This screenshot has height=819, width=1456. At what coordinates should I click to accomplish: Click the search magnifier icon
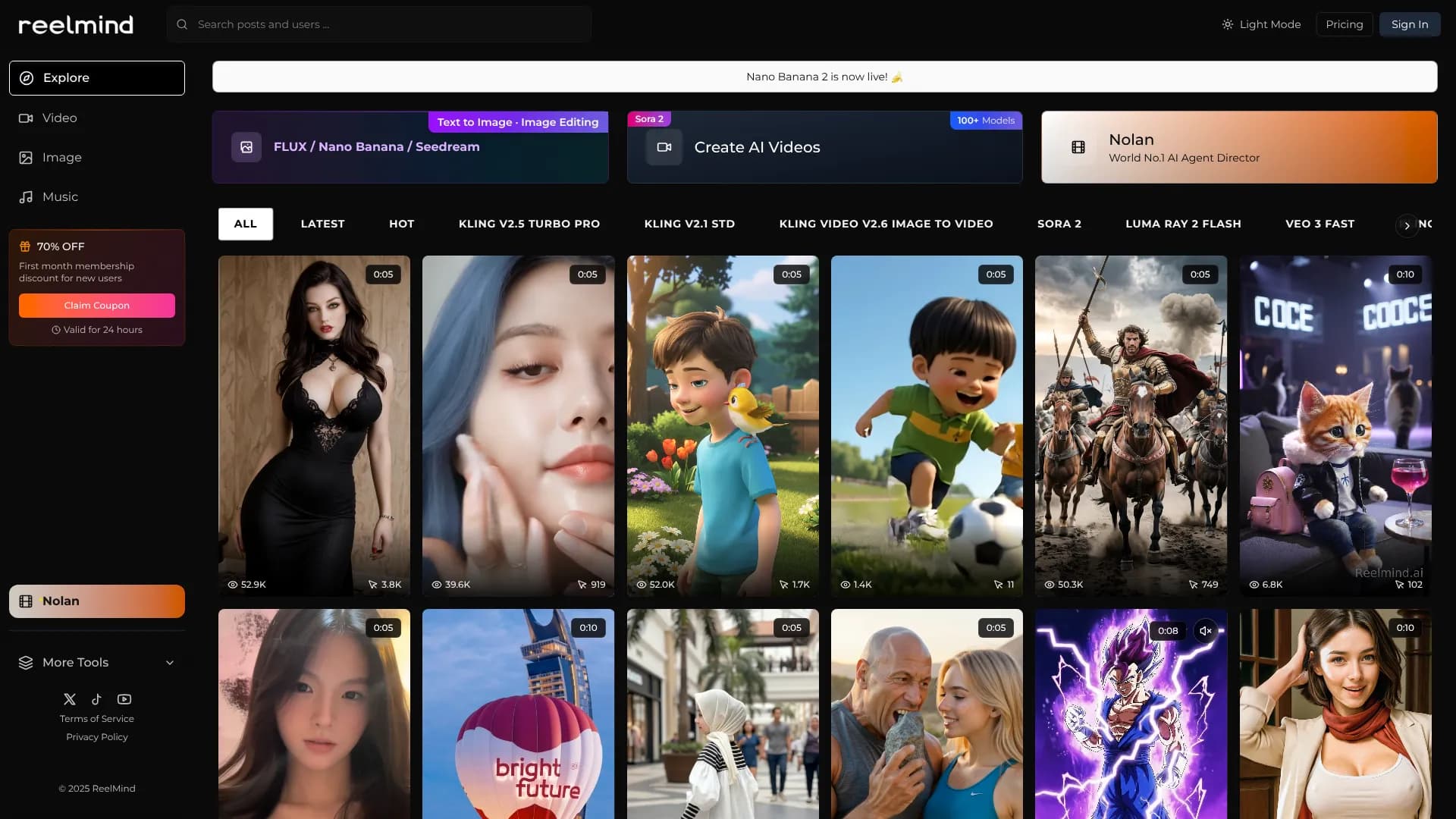(182, 24)
